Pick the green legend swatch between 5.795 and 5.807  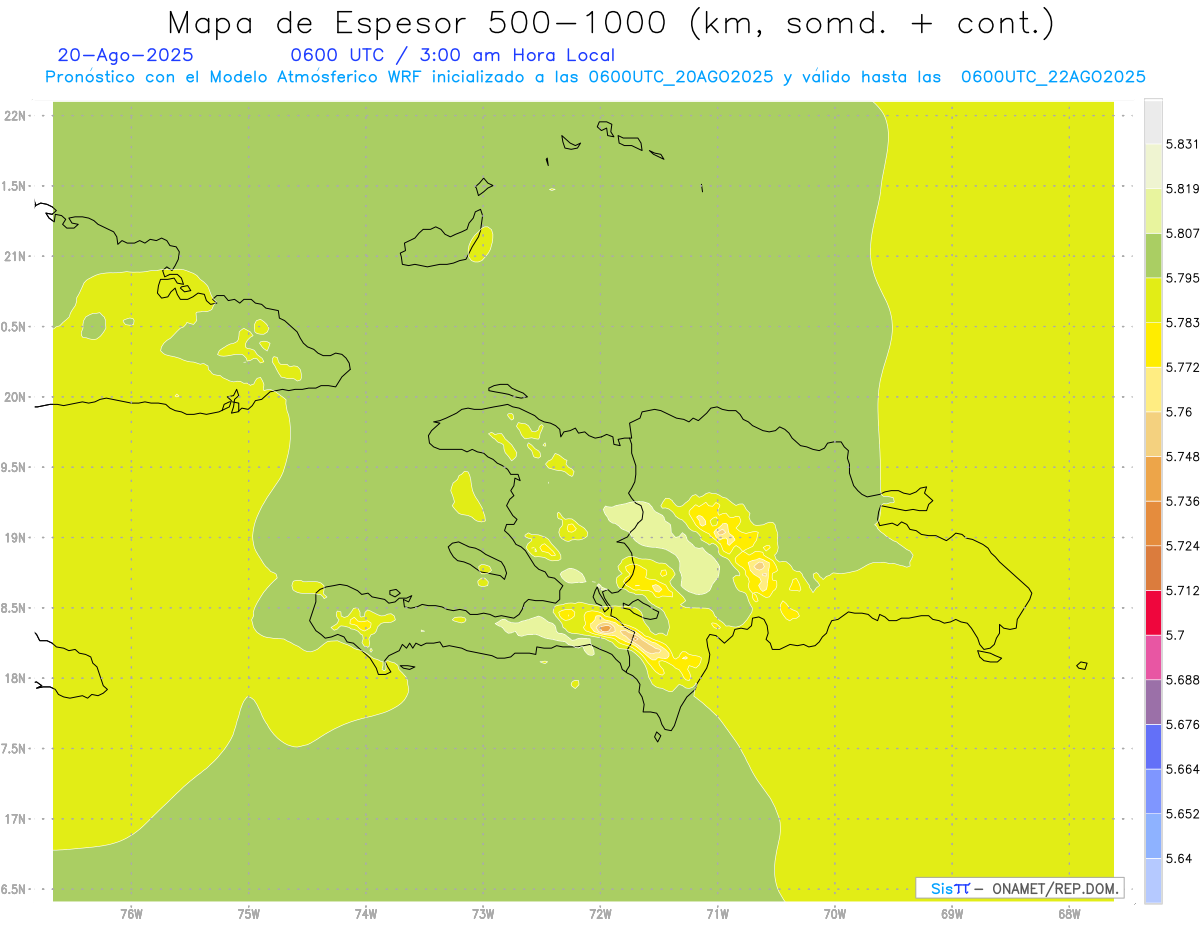point(1153,255)
